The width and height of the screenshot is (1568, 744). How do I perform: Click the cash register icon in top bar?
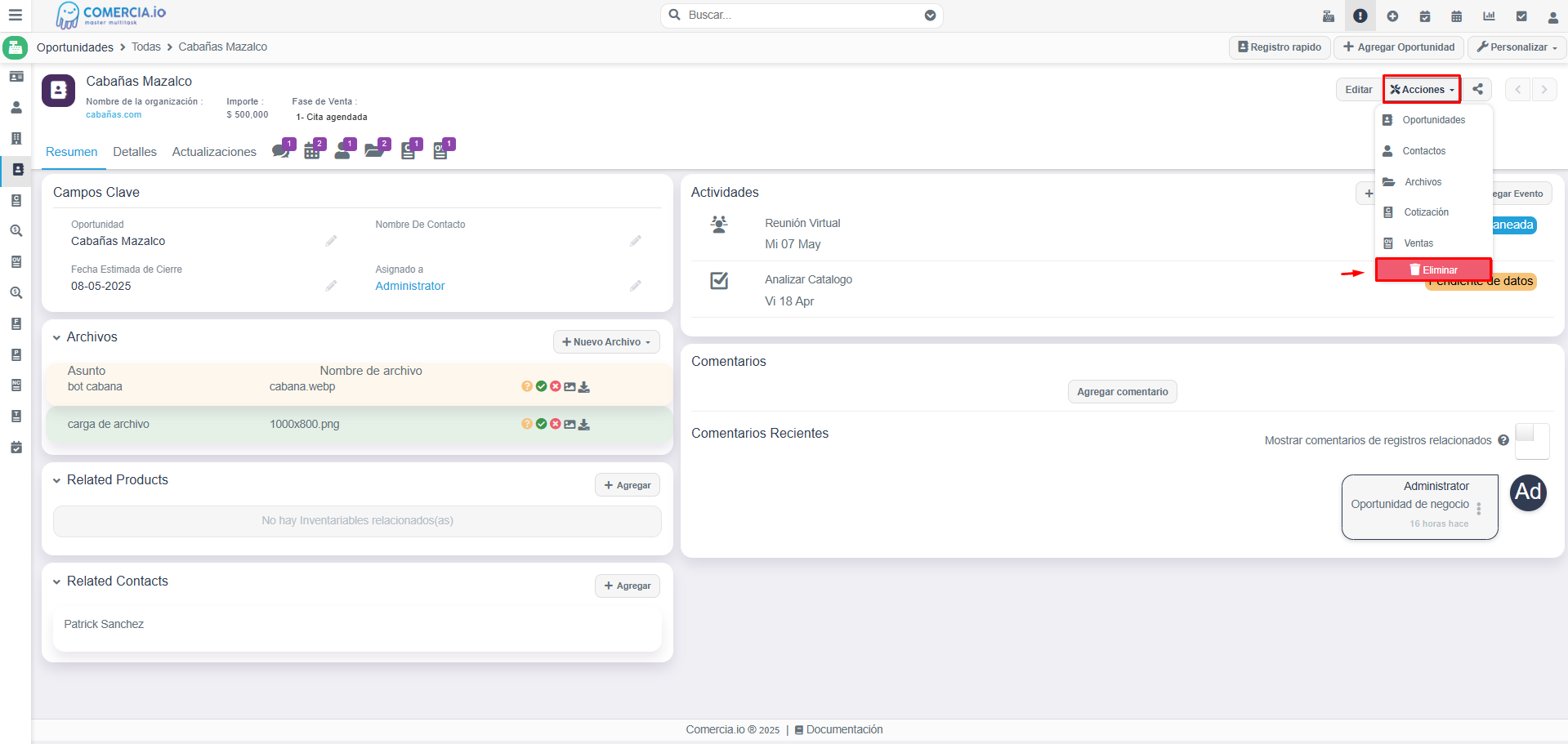coord(1328,16)
